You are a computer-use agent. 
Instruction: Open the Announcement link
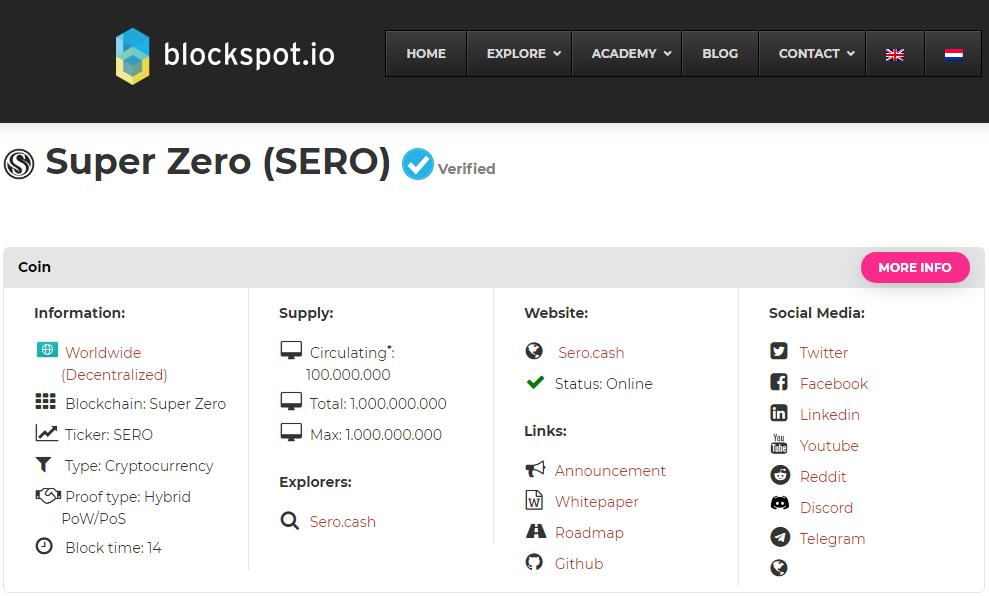(610, 470)
